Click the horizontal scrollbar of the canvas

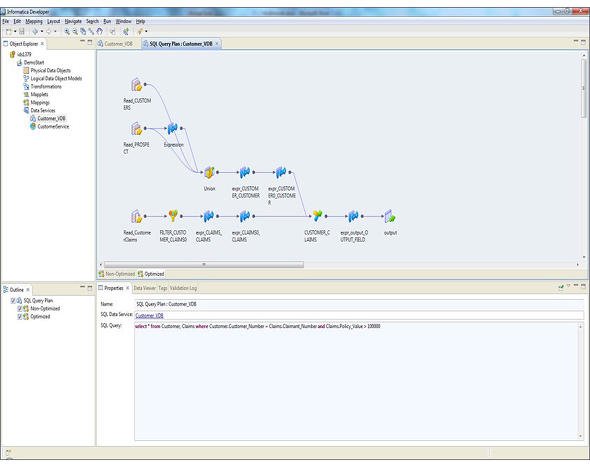click(204, 265)
